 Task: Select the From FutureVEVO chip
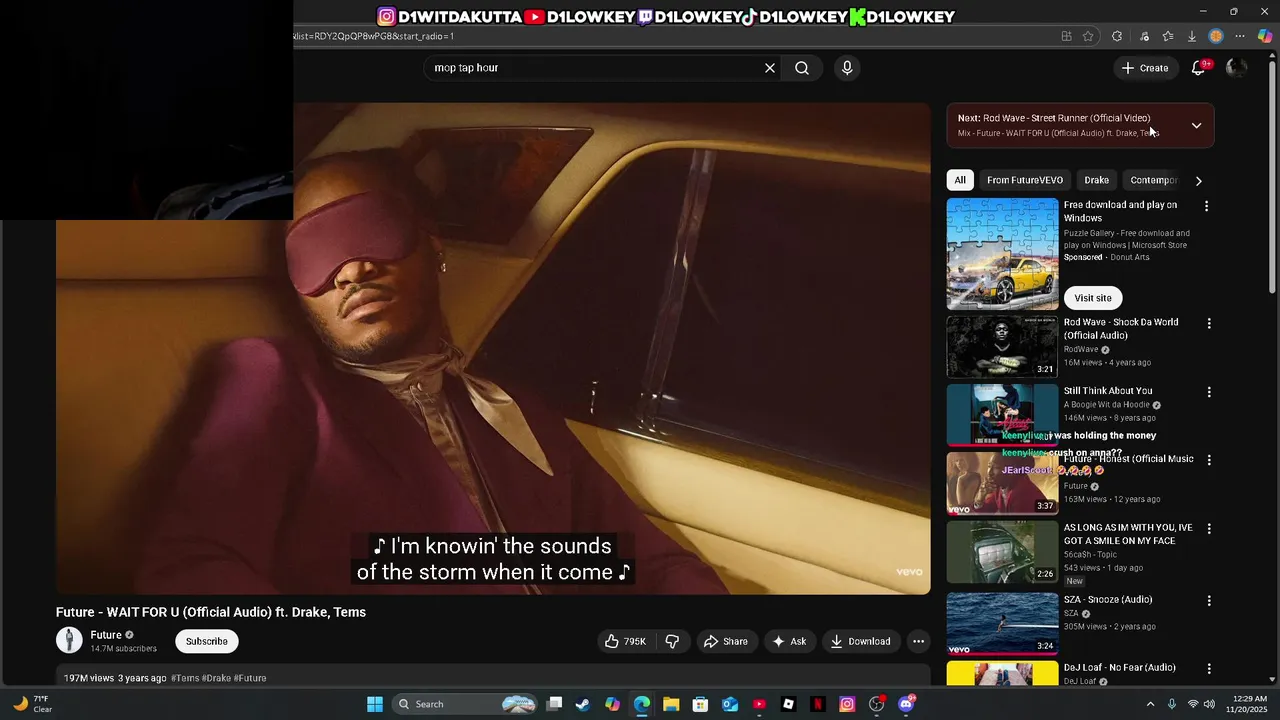pyautogui.click(x=1025, y=180)
